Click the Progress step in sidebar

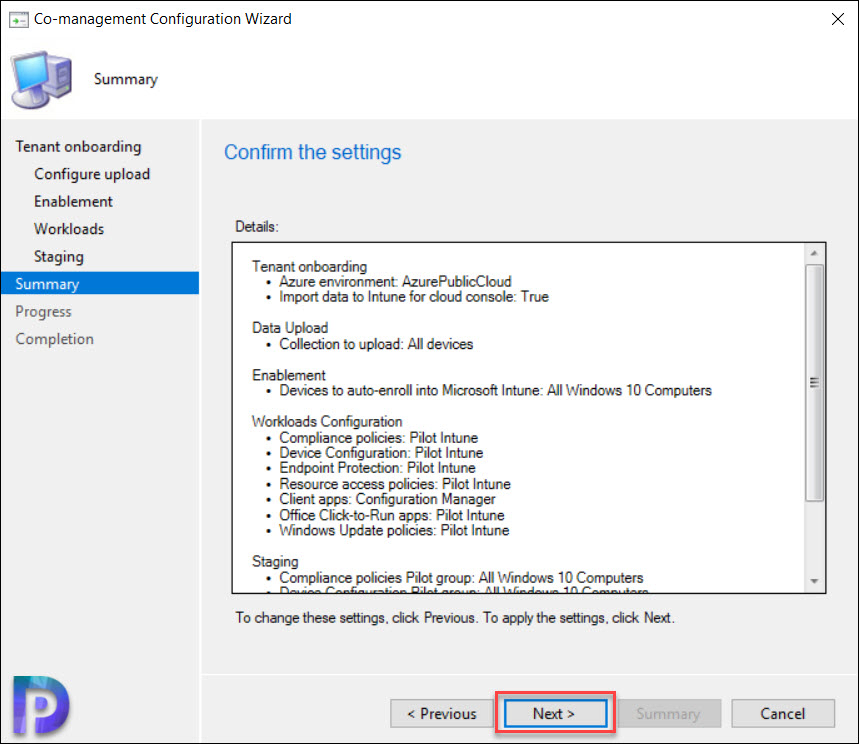[43, 312]
